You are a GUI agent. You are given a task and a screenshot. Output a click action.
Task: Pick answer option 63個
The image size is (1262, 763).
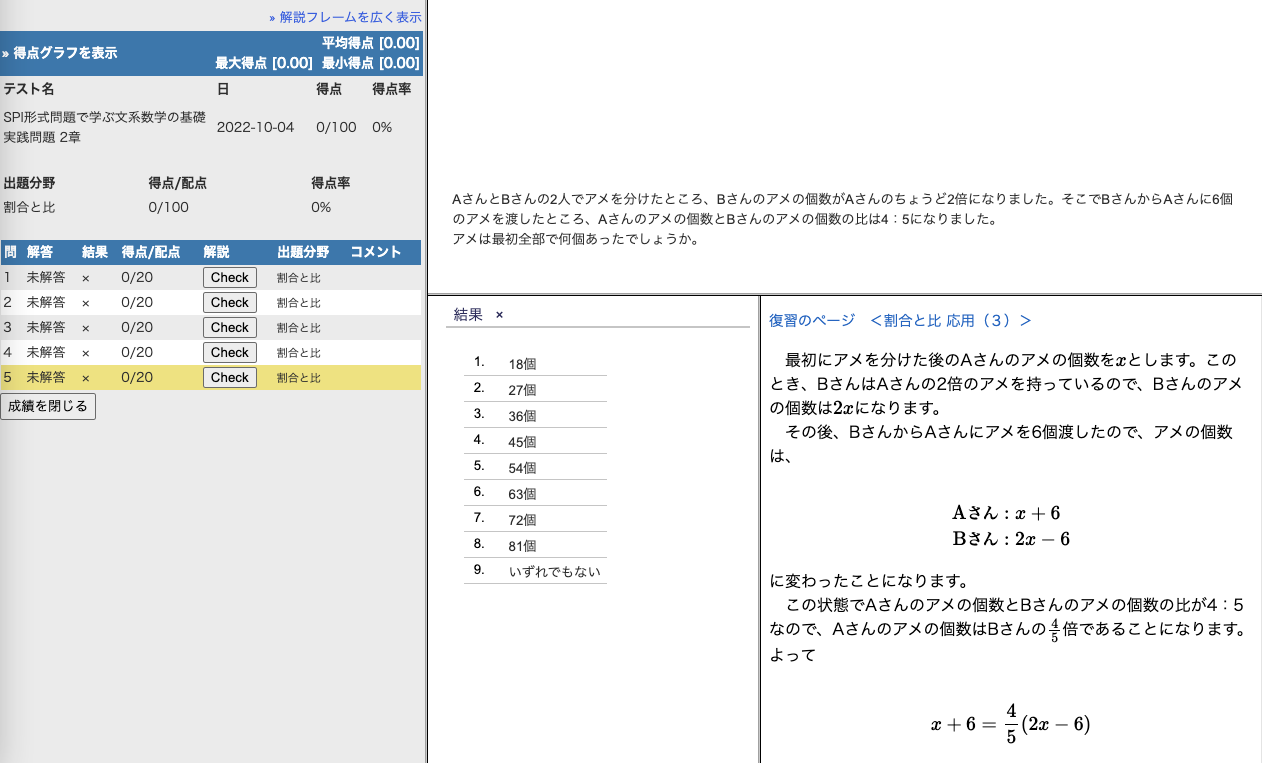pos(522,494)
